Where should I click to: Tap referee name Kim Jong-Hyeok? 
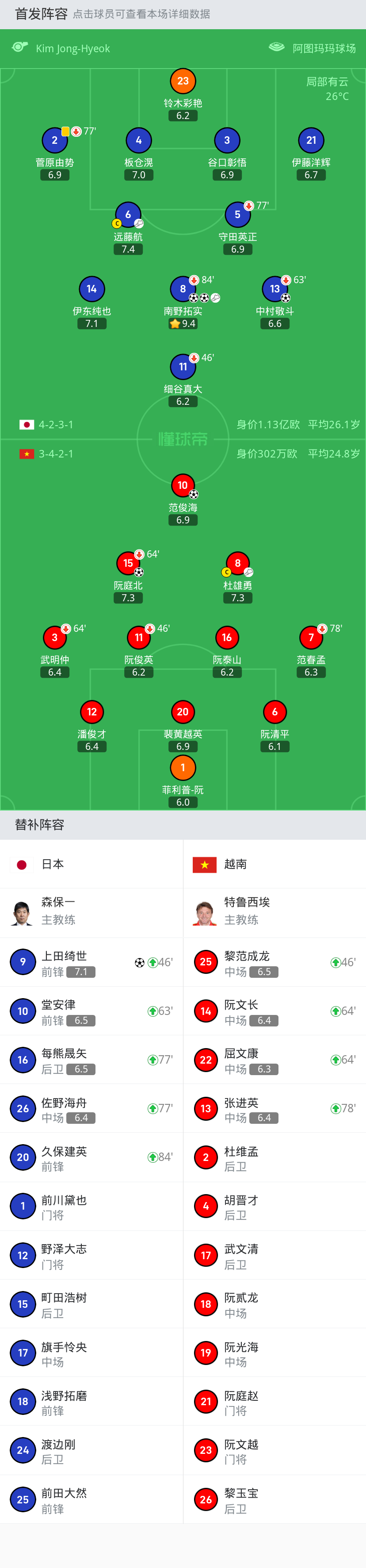click(73, 48)
